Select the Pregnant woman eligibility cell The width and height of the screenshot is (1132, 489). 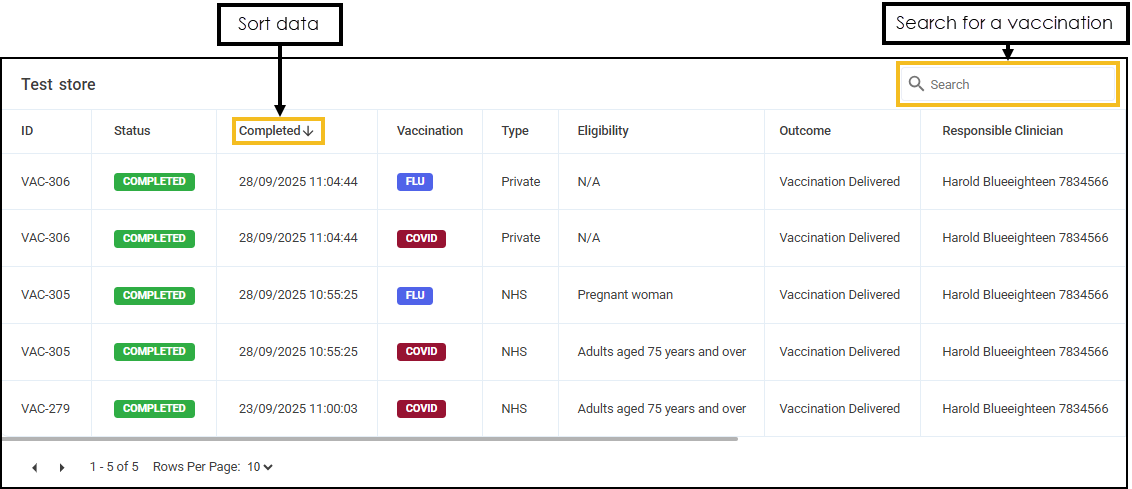(x=625, y=295)
